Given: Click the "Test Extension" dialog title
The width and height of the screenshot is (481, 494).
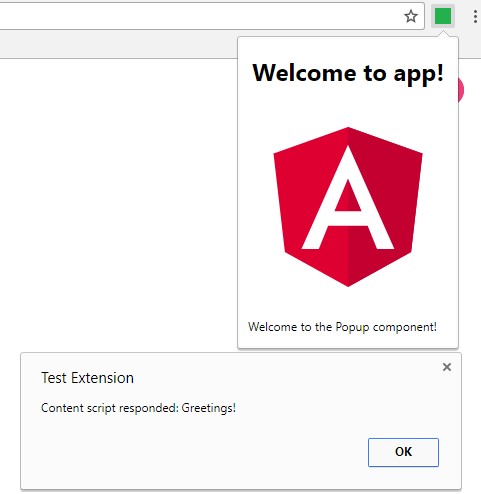Looking at the screenshot, I should coord(87,378).
